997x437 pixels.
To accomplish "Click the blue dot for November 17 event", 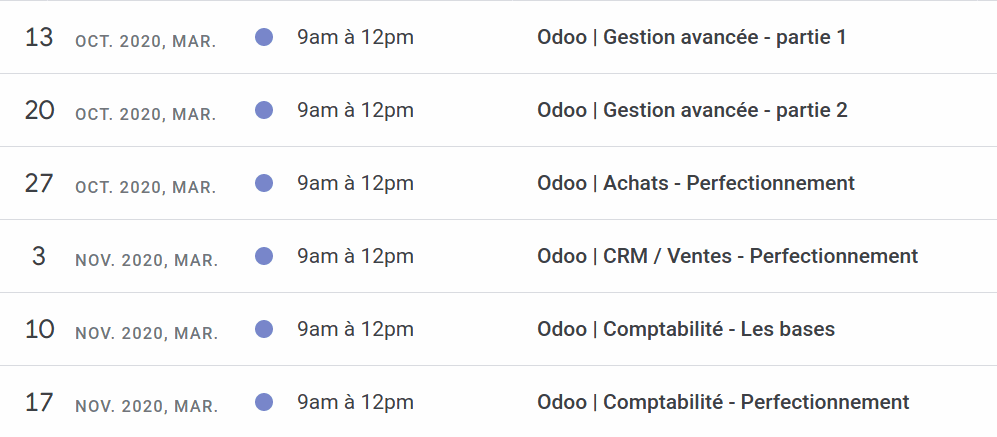I will (x=264, y=402).
